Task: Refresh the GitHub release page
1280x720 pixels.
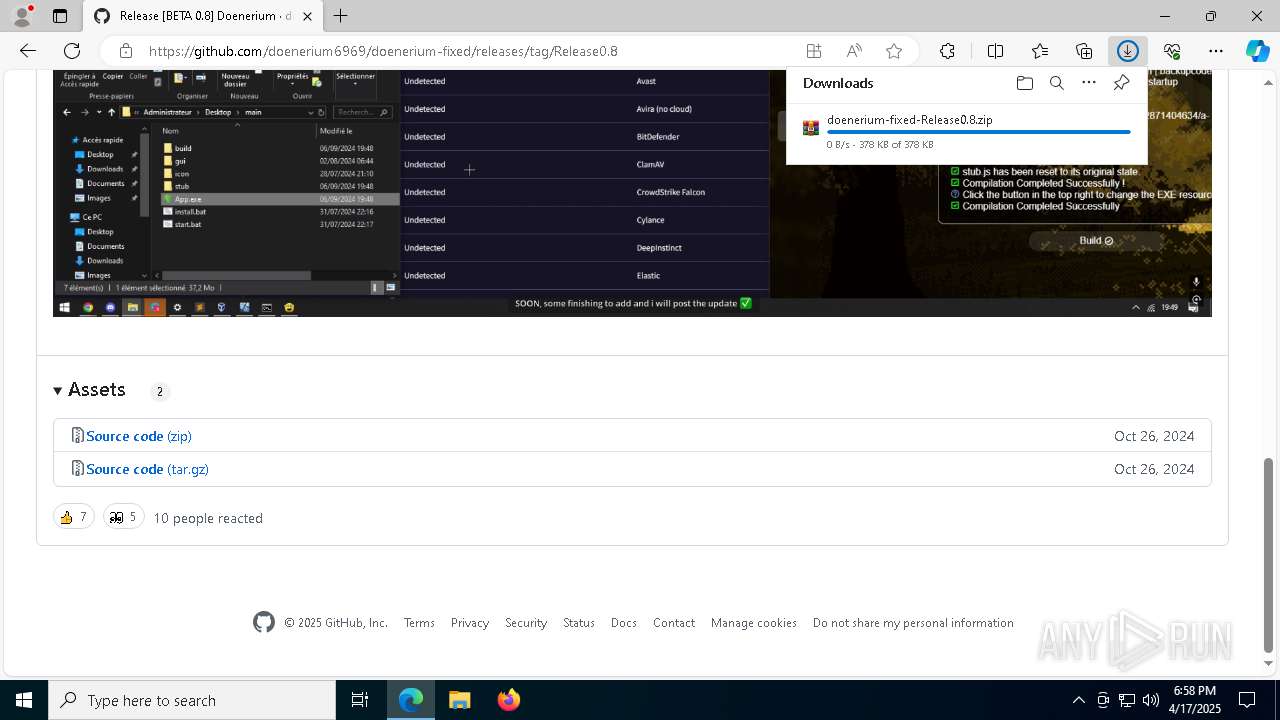Action: point(72,51)
